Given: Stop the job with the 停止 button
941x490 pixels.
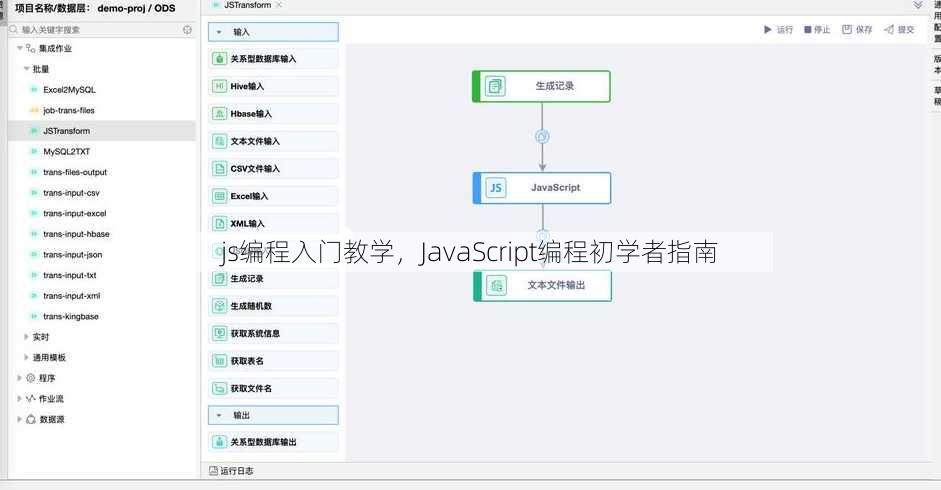Looking at the screenshot, I should point(817,29).
